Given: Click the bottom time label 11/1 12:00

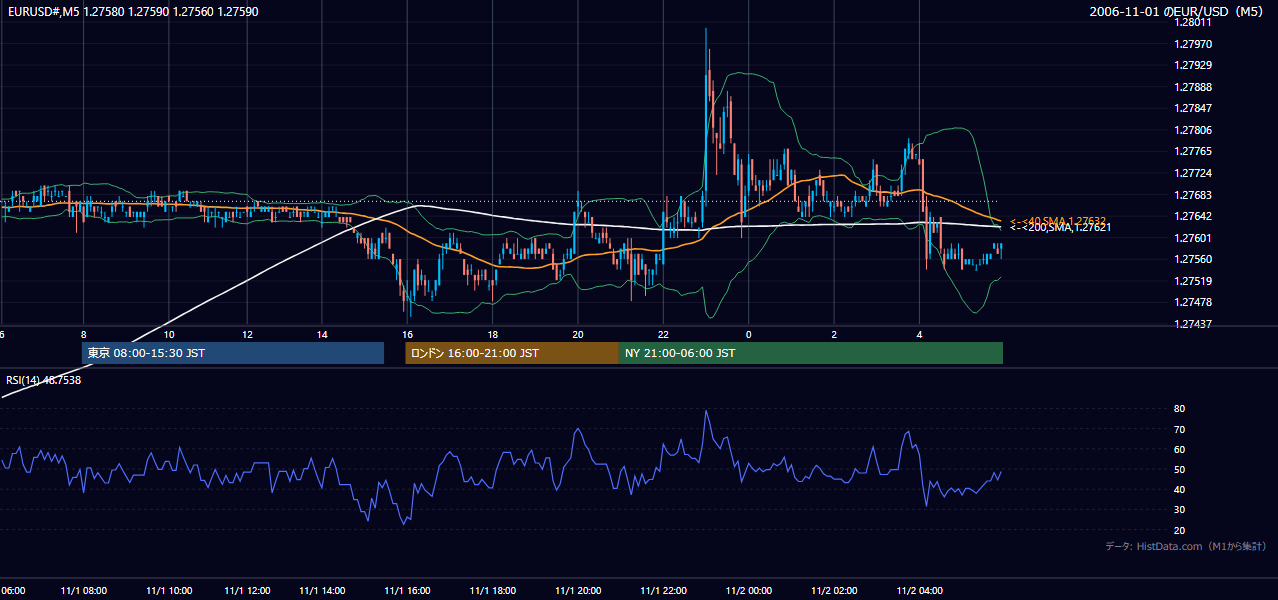Looking at the screenshot, I should 248,590.
